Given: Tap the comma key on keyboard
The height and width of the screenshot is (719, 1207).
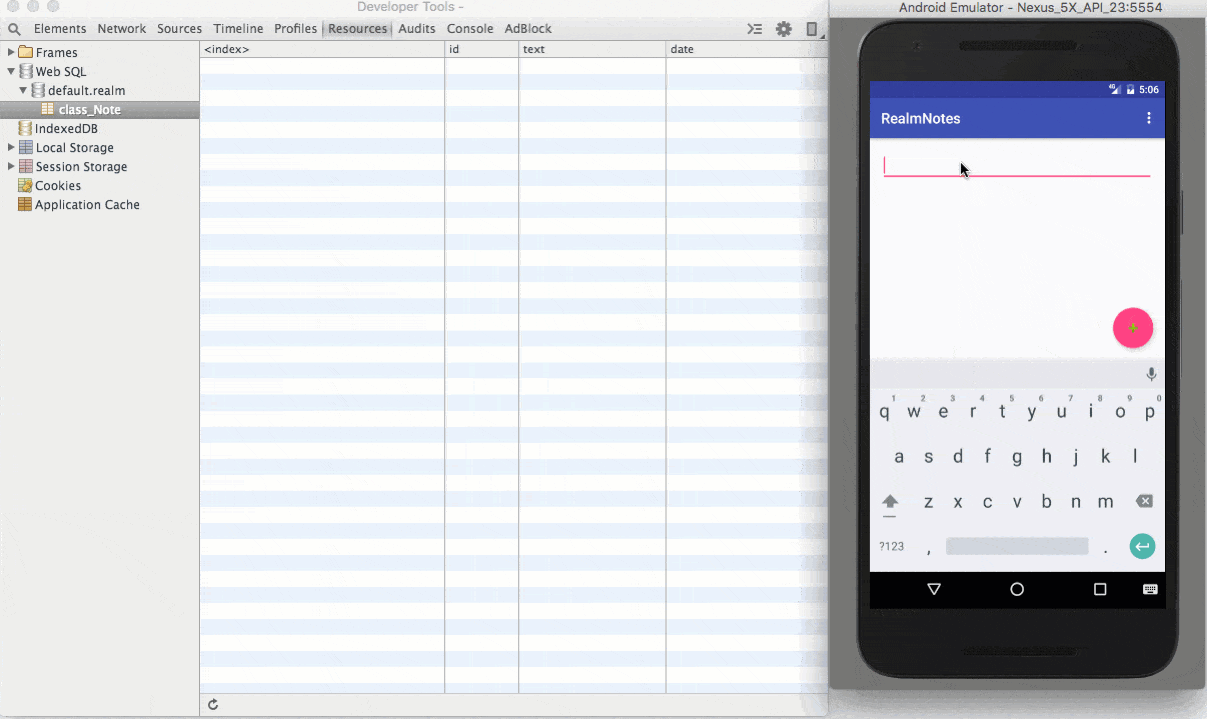Looking at the screenshot, I should coord(928,548).
